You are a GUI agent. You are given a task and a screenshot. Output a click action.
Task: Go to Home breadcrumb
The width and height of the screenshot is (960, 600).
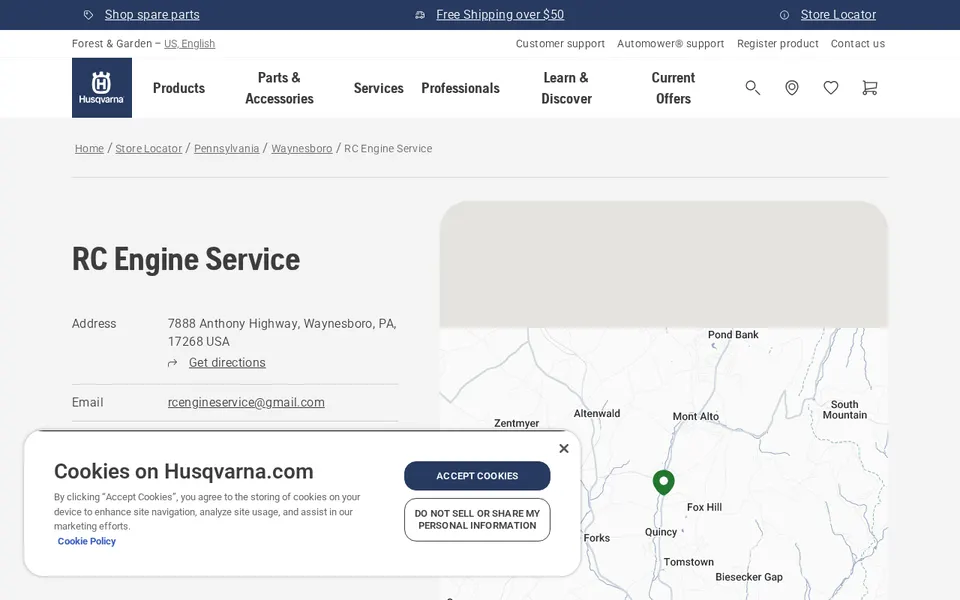(x=89, y=149)
